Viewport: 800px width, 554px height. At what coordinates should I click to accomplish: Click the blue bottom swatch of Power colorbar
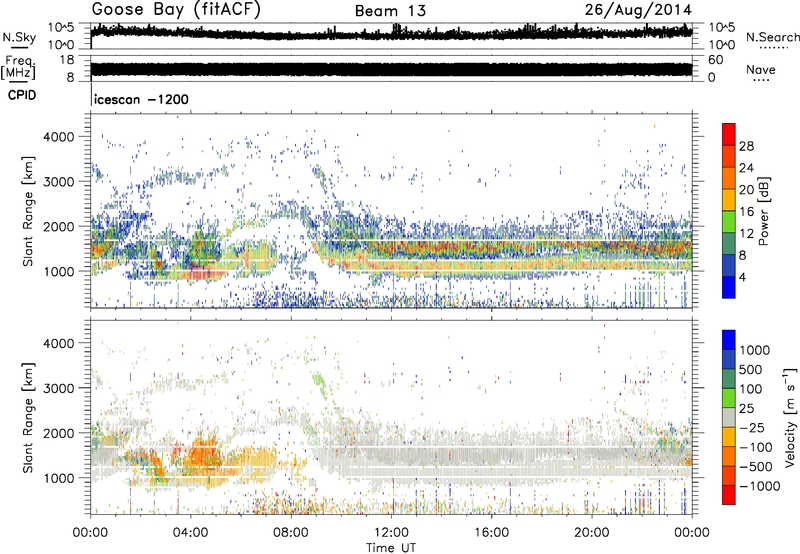pos(729,287)
